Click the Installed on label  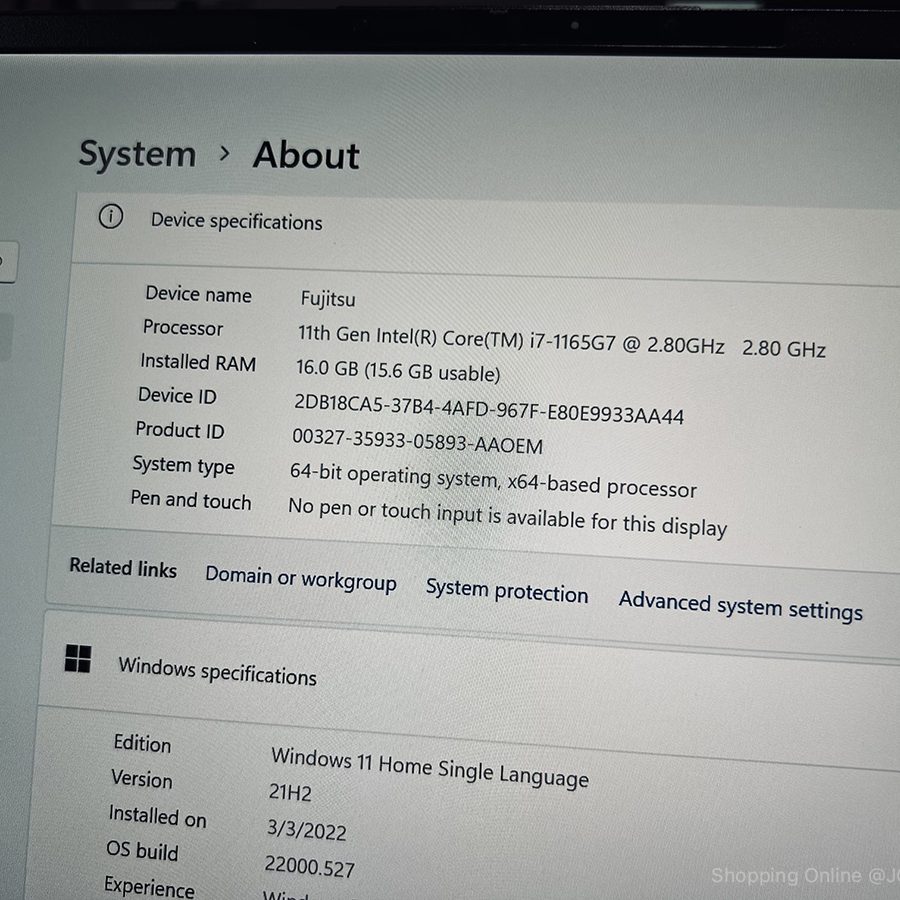(x=158, y=816)
